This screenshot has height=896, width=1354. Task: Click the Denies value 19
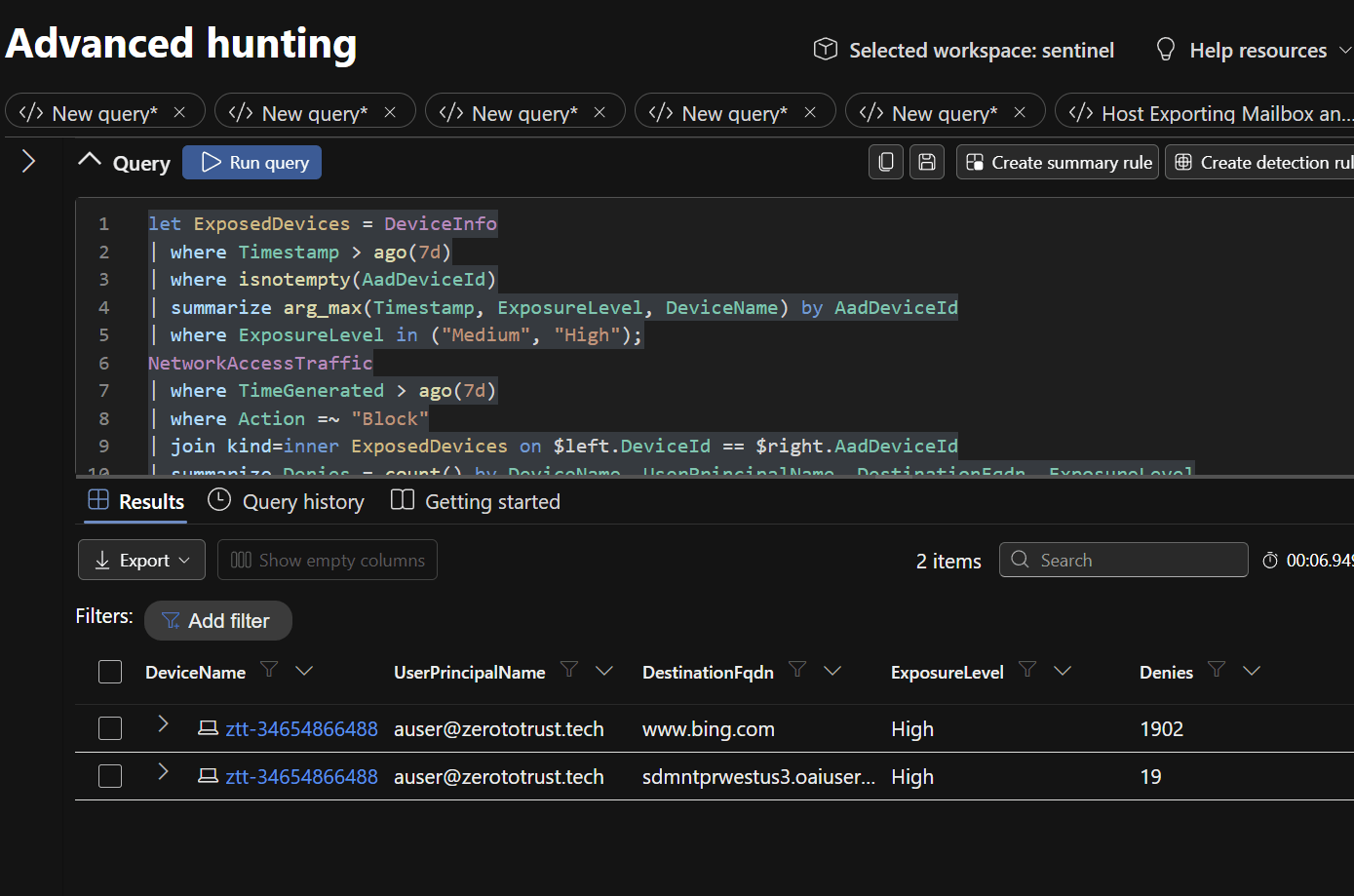pos(1150,776)
